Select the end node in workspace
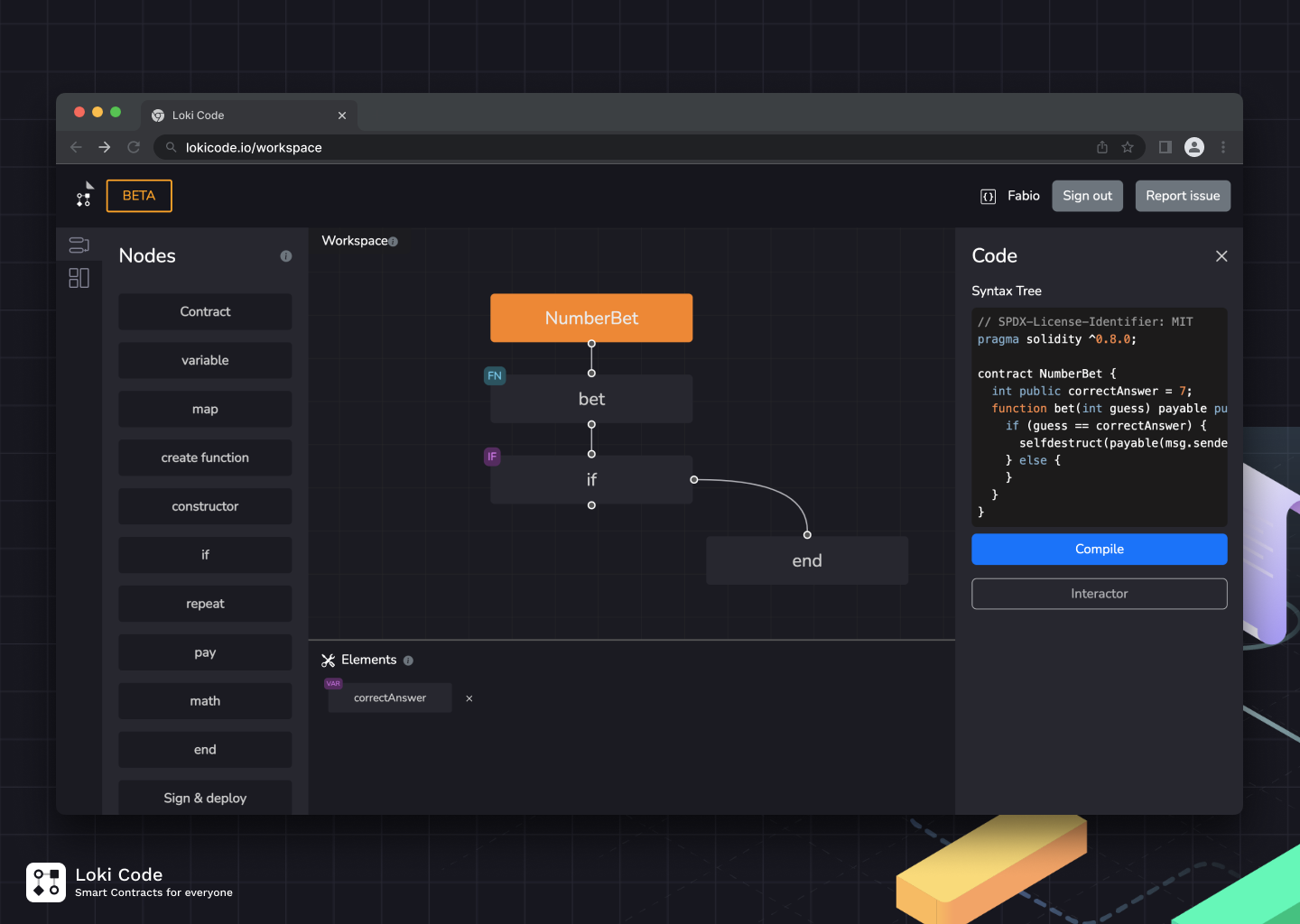Viewport: 1300px width, 924px height. tap(807, 560)
